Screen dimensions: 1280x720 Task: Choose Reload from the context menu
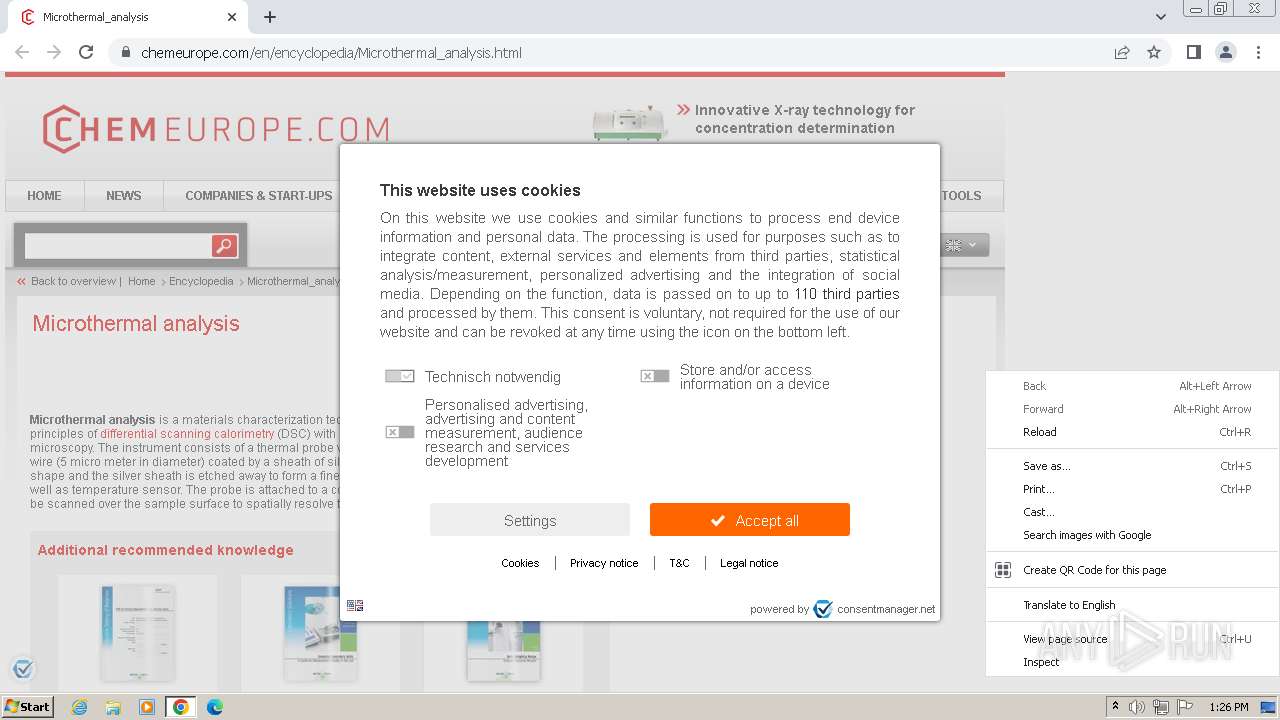click(1132, 432)
